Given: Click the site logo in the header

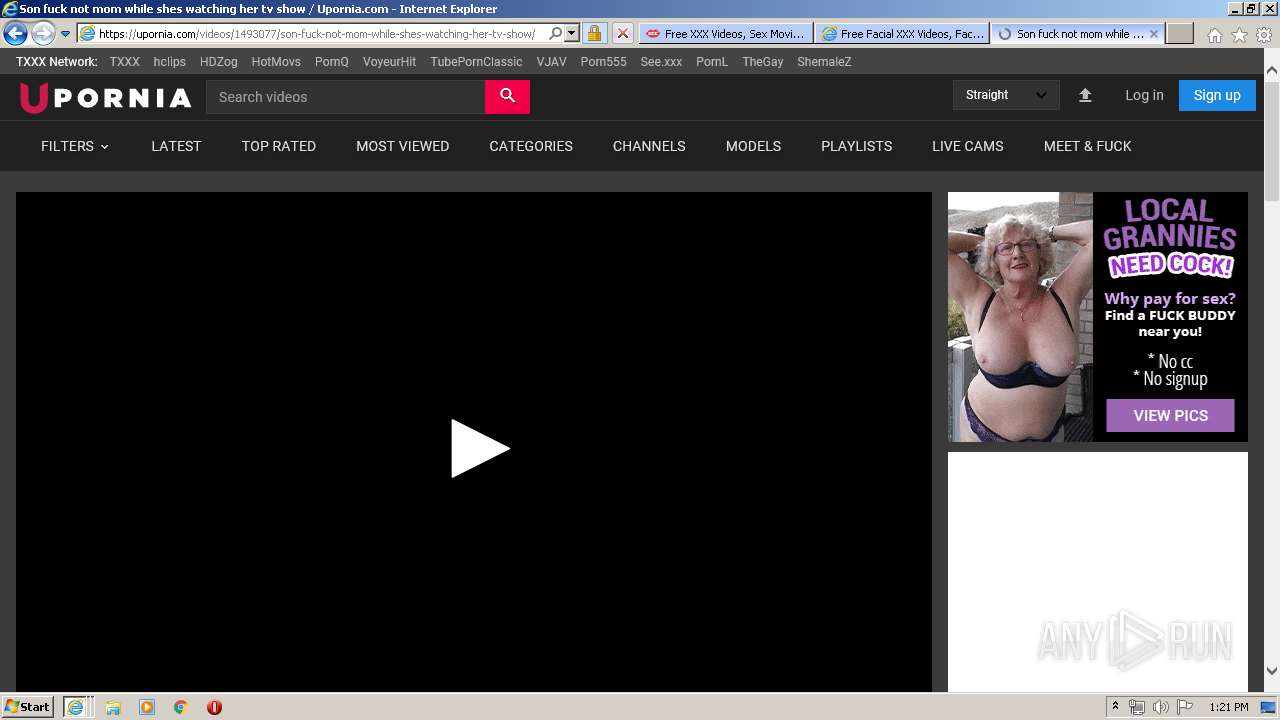Looking at the screenshot, I should [x=105, y=97].
